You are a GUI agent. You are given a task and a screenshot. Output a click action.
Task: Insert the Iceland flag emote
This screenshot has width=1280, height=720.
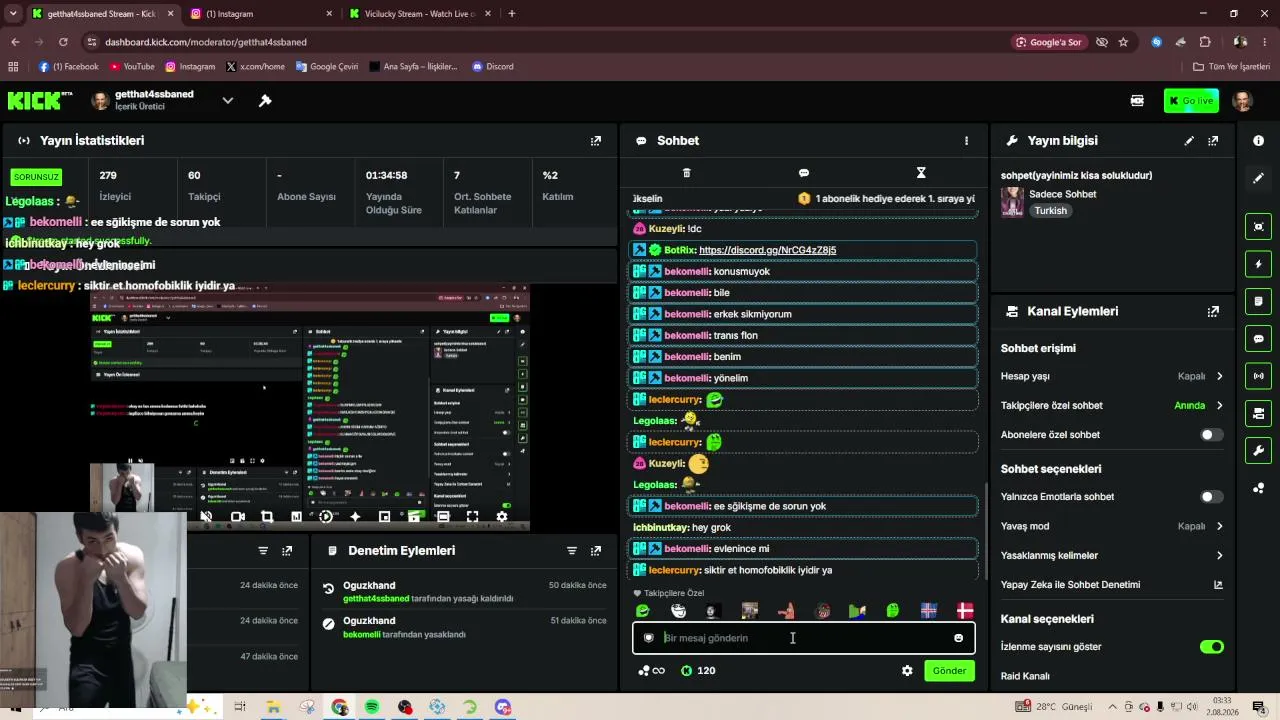[928, 611]
